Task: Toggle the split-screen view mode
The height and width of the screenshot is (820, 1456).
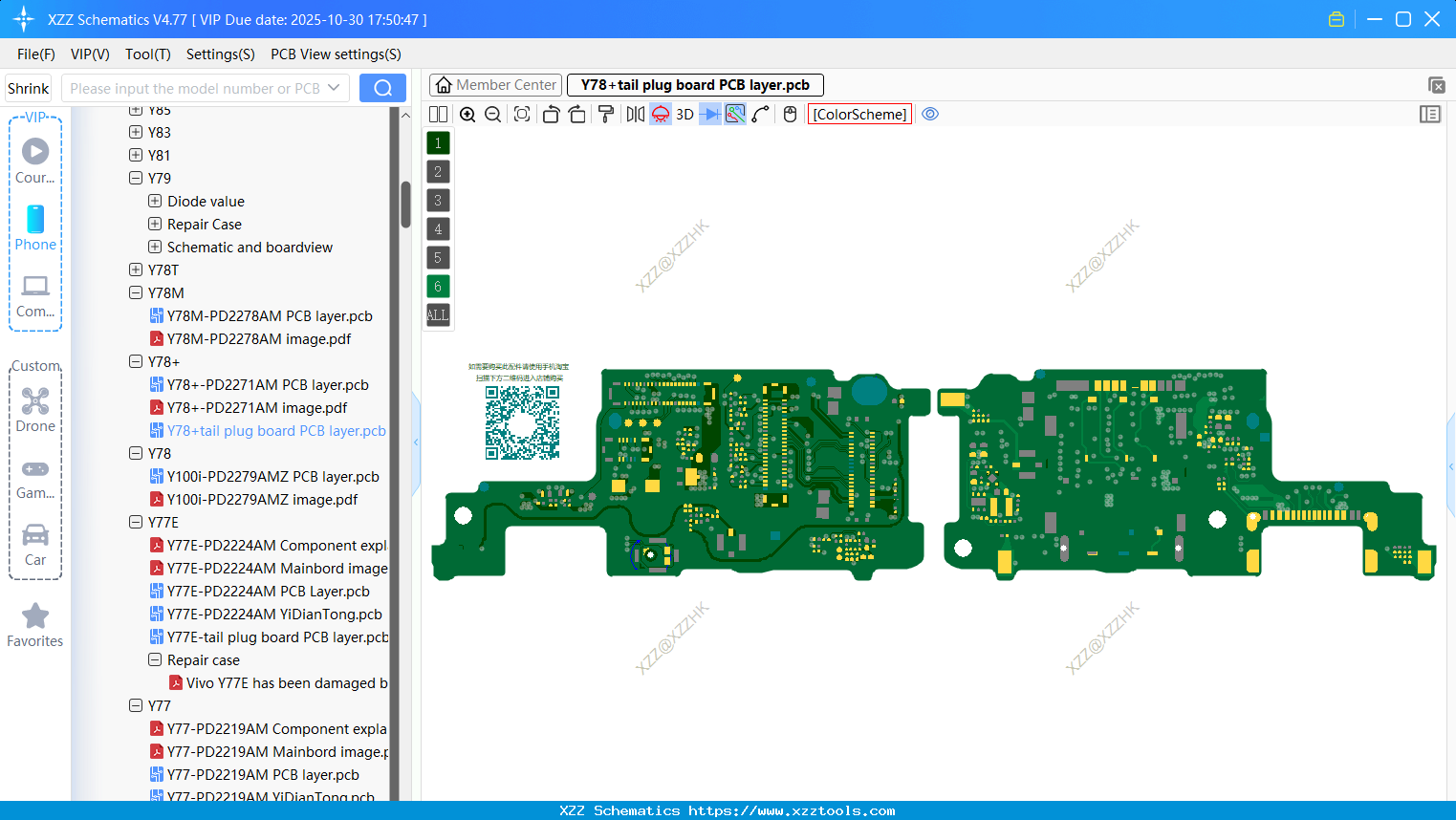Action: (x=437, y=114)
